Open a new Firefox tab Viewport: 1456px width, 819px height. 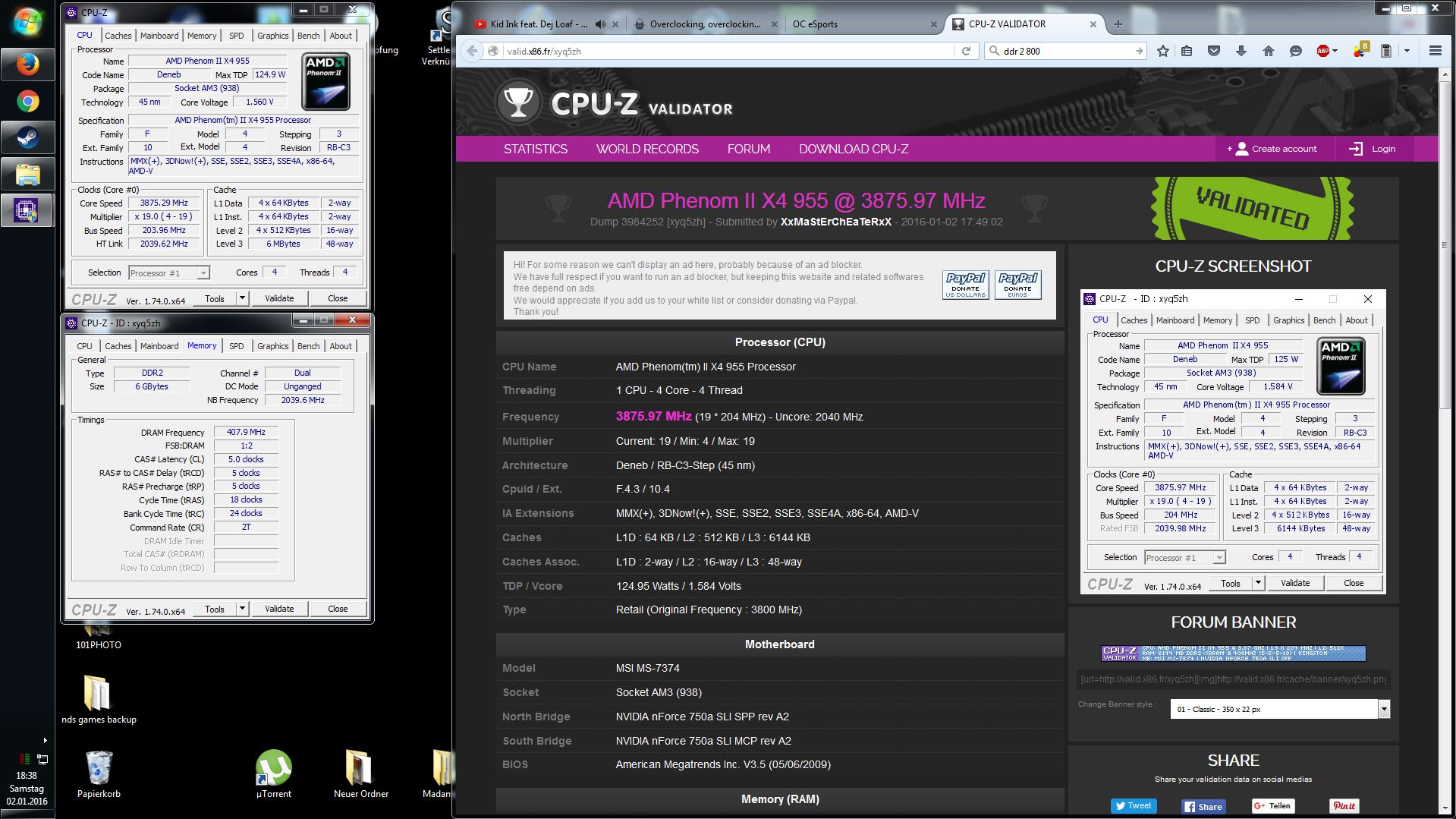click(x=1118, y=24)
